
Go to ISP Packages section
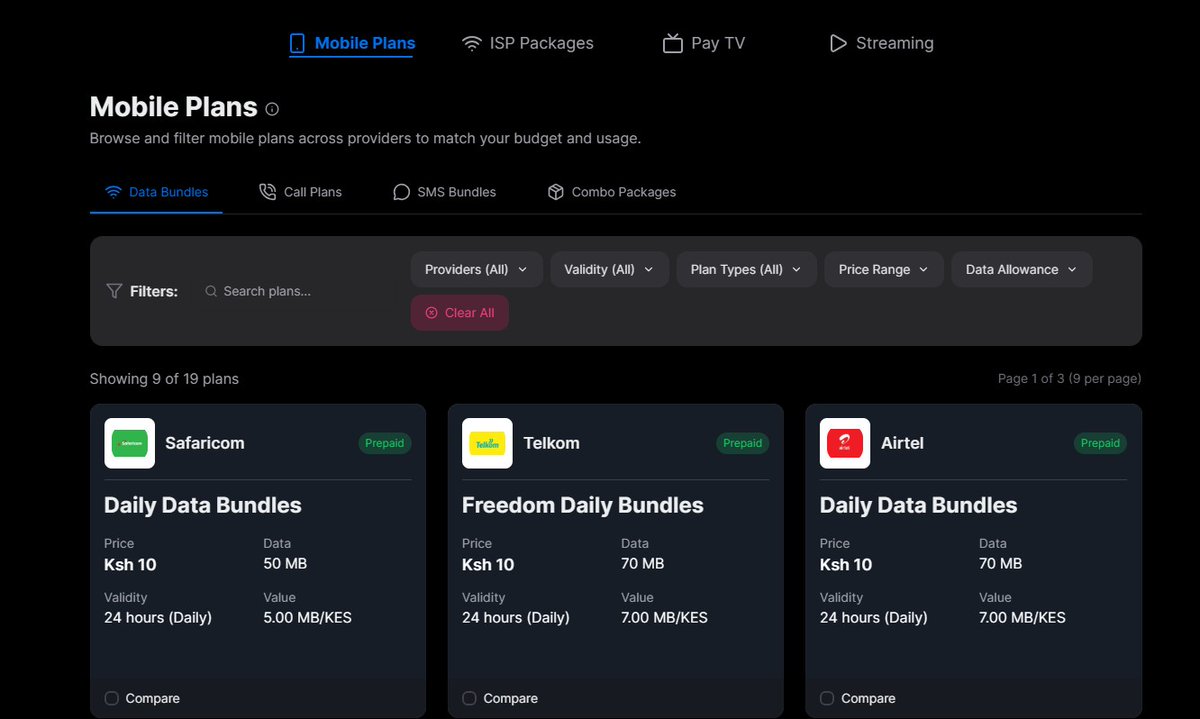point(528,43)
